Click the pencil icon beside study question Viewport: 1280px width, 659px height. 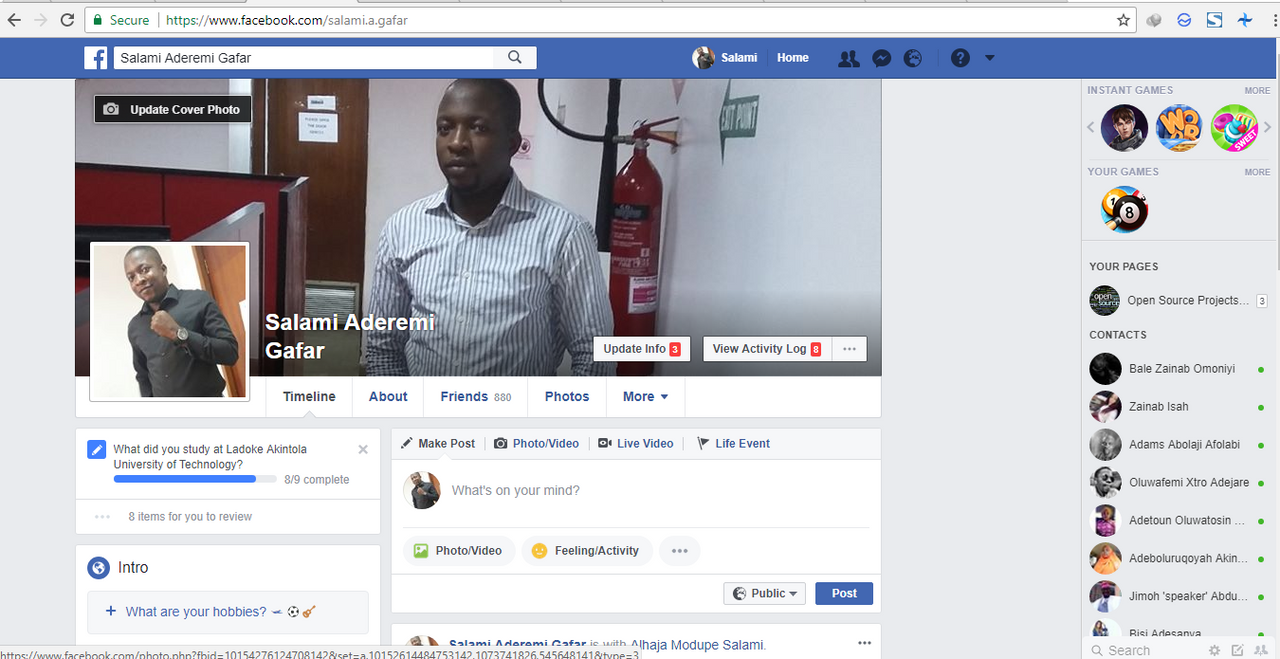point(96,450)
